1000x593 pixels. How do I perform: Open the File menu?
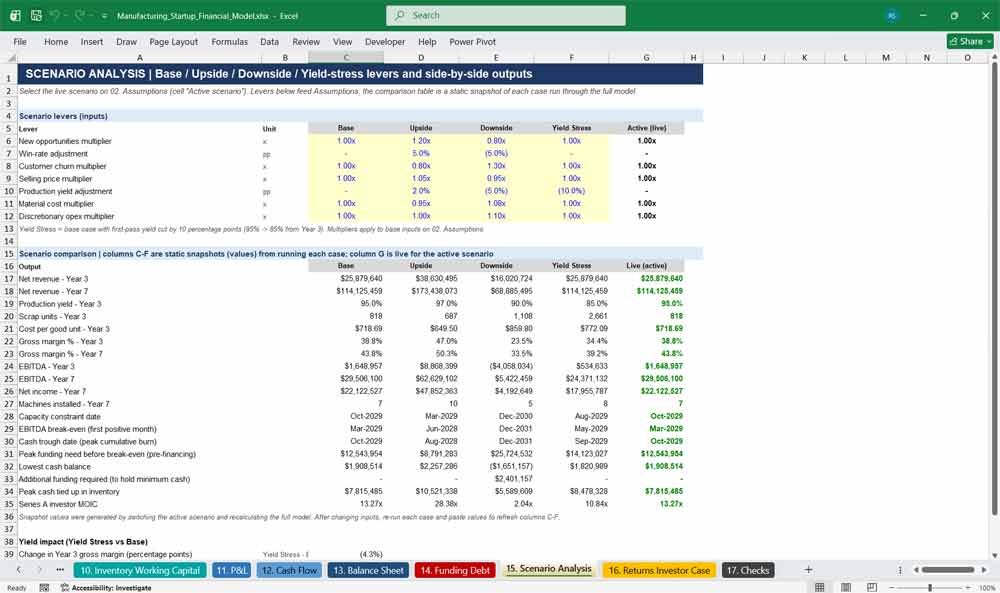pyautogui.click(x=20, y=41)
